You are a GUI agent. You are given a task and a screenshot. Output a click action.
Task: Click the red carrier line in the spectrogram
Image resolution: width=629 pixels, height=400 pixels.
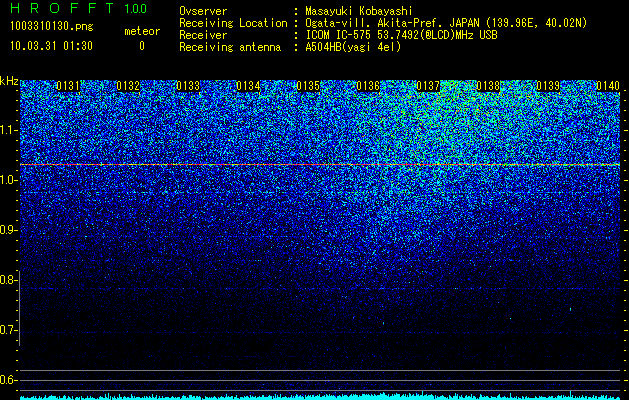320,164
